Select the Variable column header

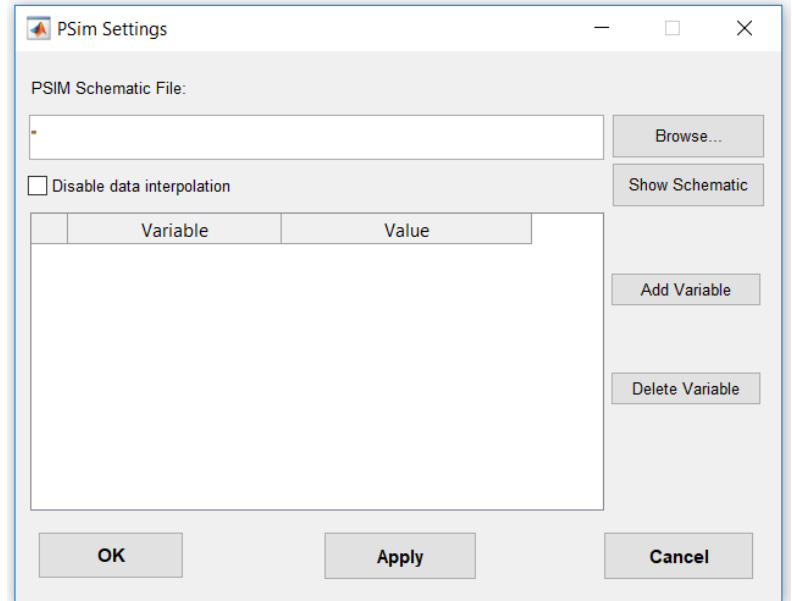pyautogui.click(x=174, y=230)
